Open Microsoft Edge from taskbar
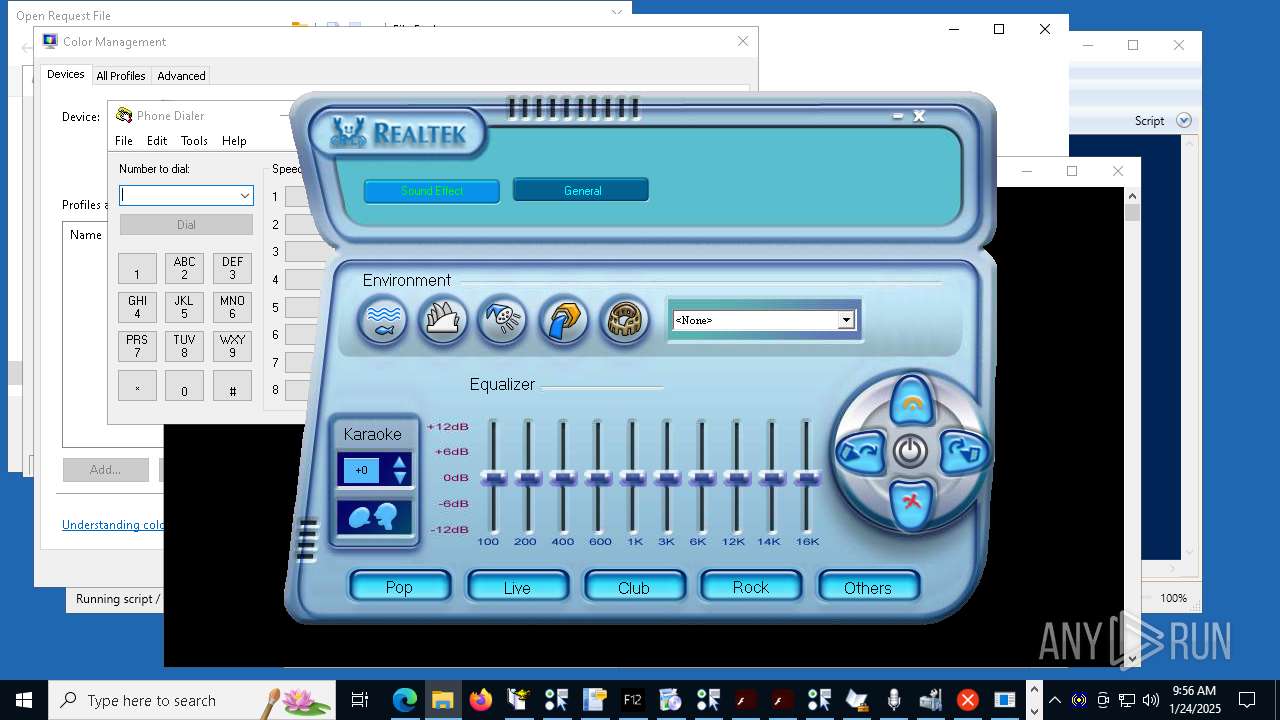This screenshot has width=1280, height=720. (x=404, y=700)
